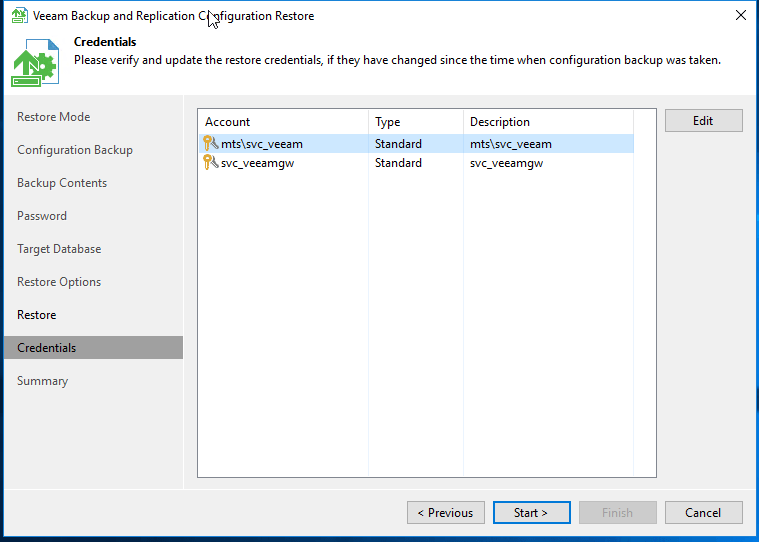Click Start to begin the restore

tap(531, 513)
